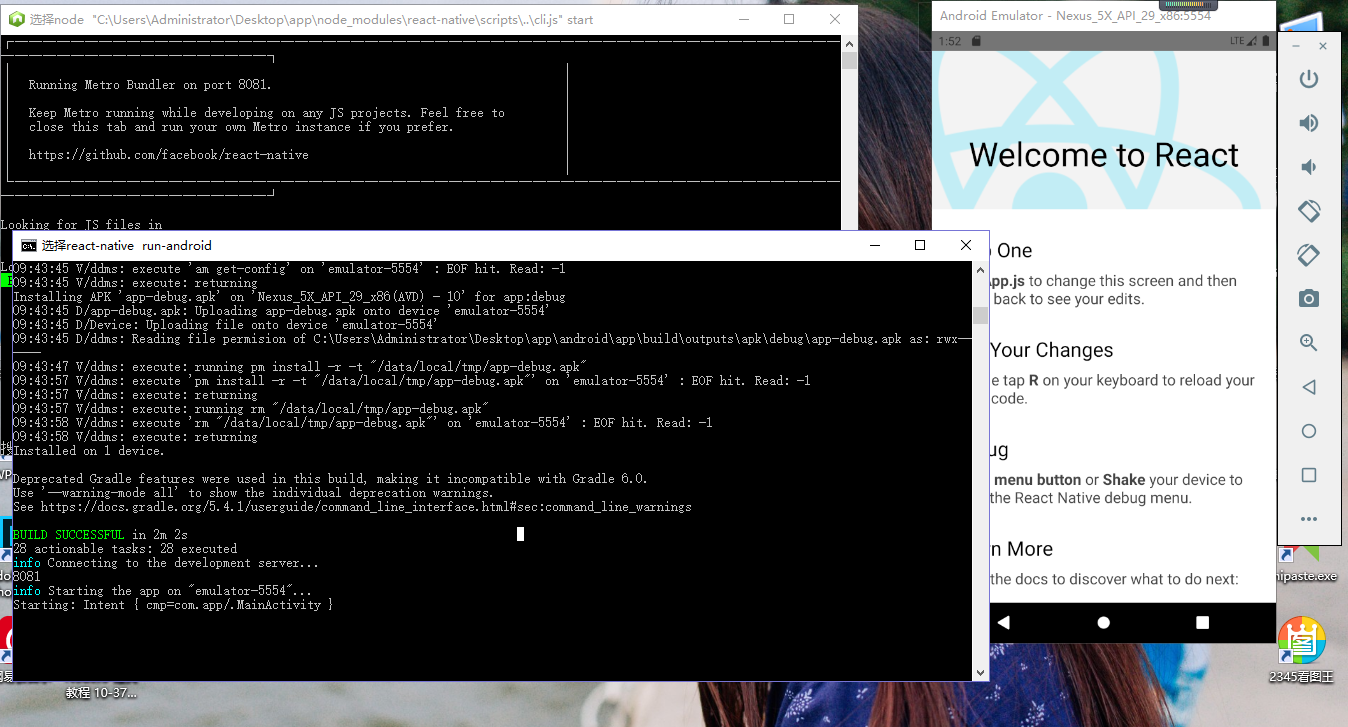Click the LTE signal indicator in Android status bar
Viewport: 1348px width, 727px height.
[1243, 40]
